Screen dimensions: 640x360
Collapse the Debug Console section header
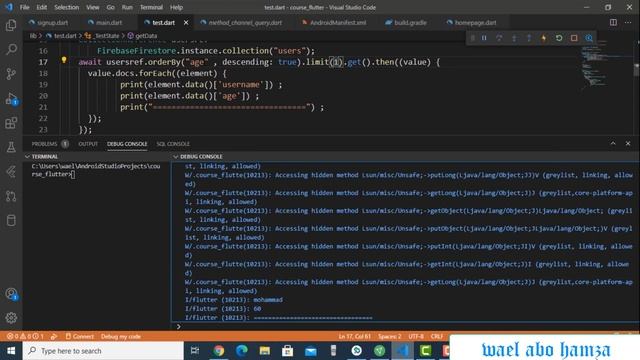click(405, 156)
